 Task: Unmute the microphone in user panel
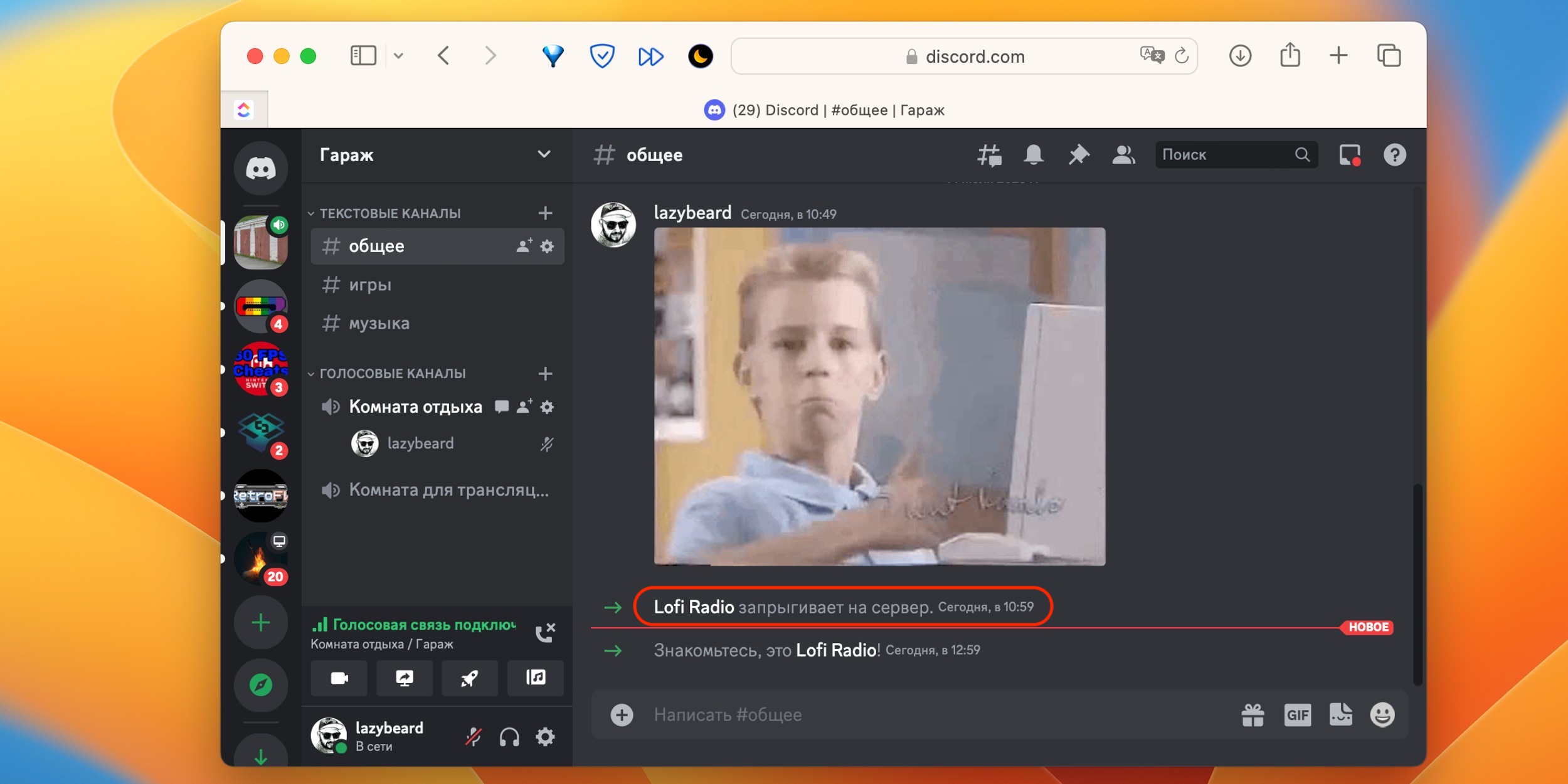[x=474, y=736]
